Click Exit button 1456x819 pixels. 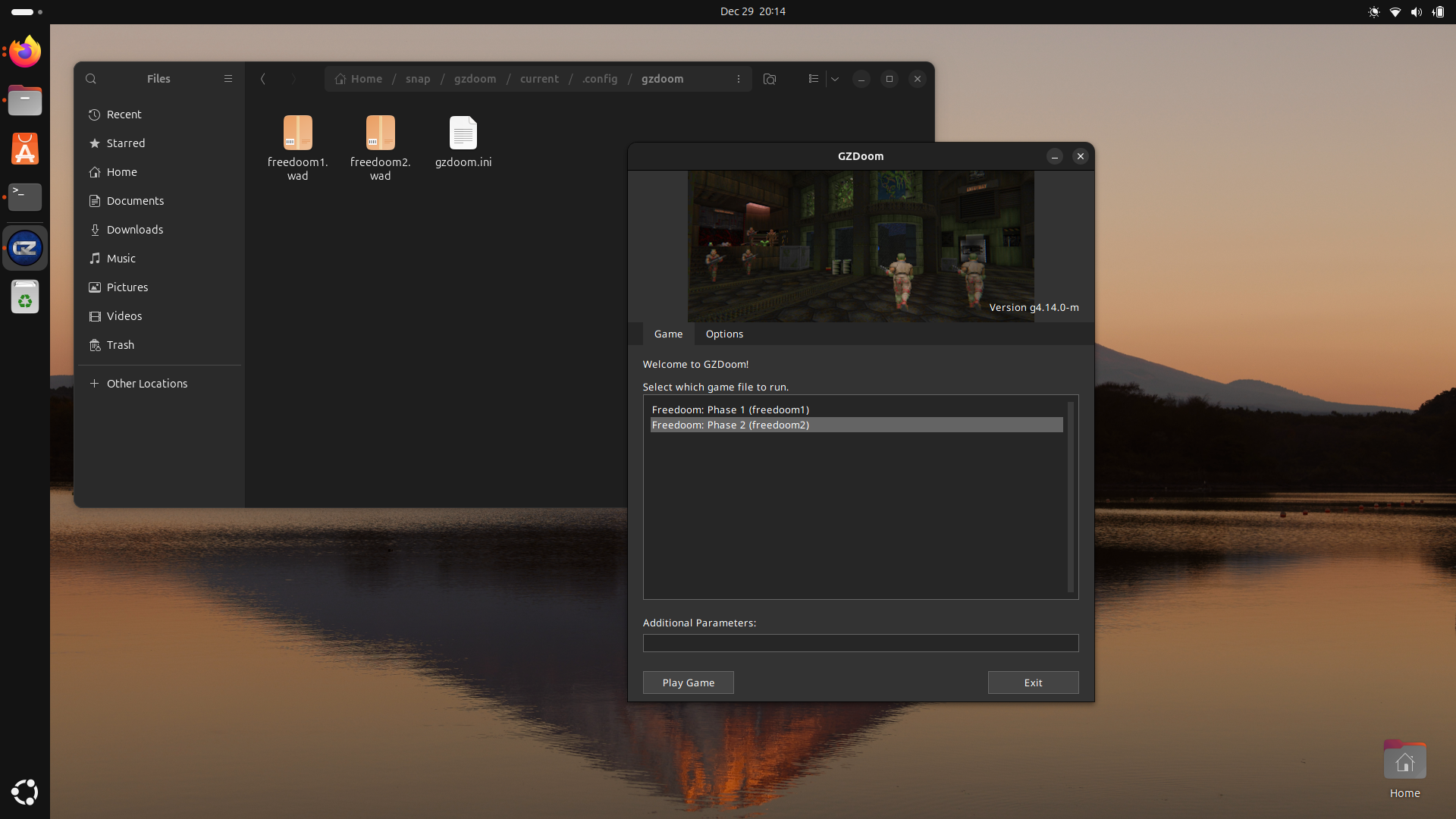pos(1033,681)
